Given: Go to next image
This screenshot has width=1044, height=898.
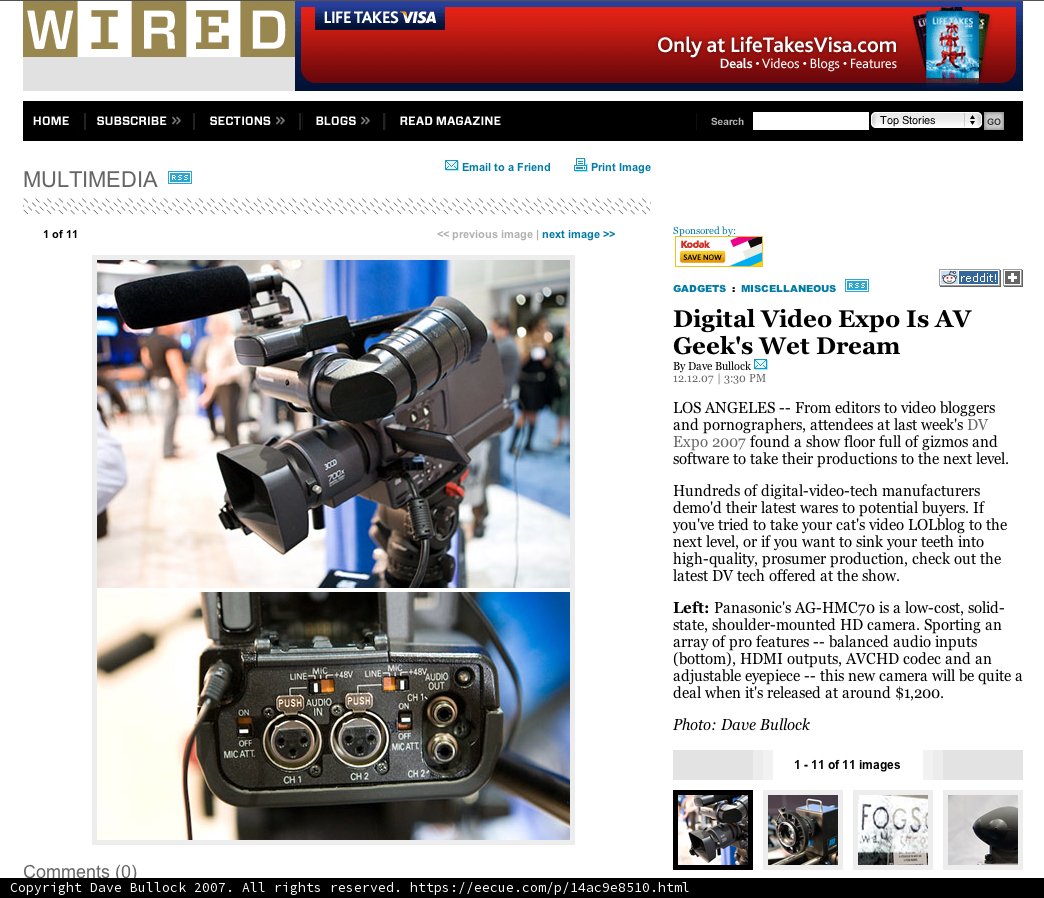Looking at the screenshot, I should (579, 234).
